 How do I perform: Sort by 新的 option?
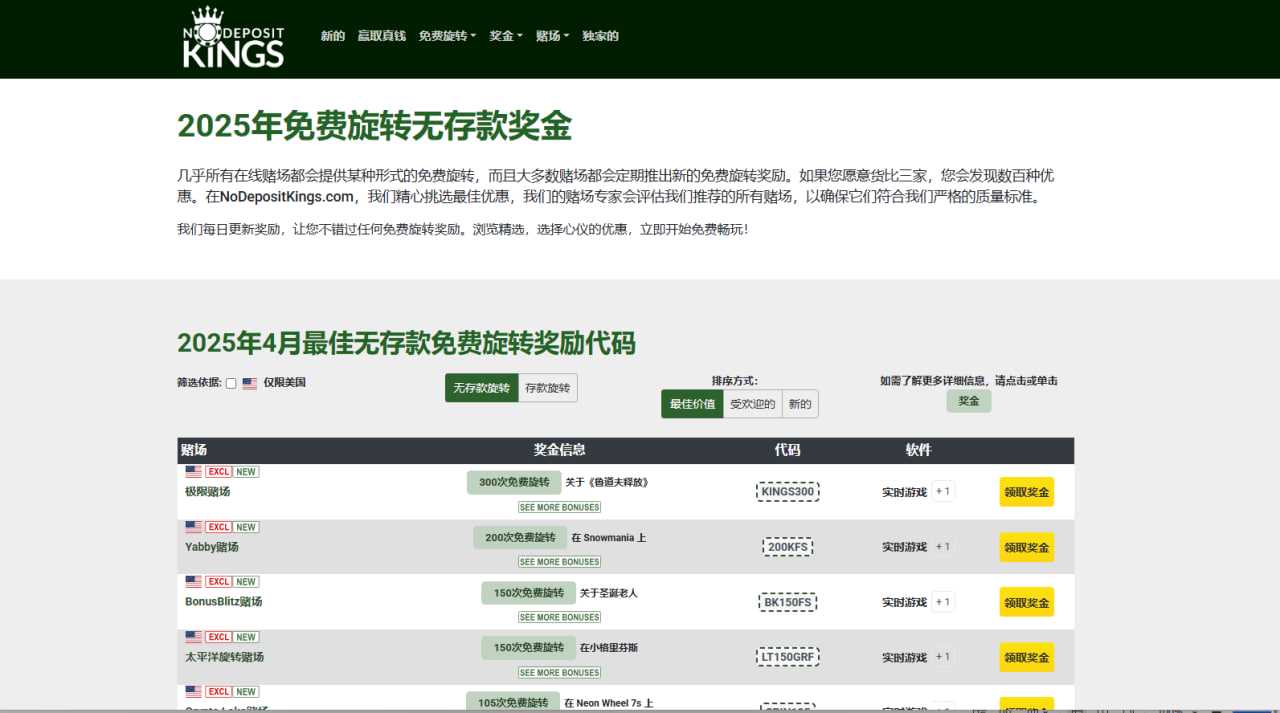[800, 404]
